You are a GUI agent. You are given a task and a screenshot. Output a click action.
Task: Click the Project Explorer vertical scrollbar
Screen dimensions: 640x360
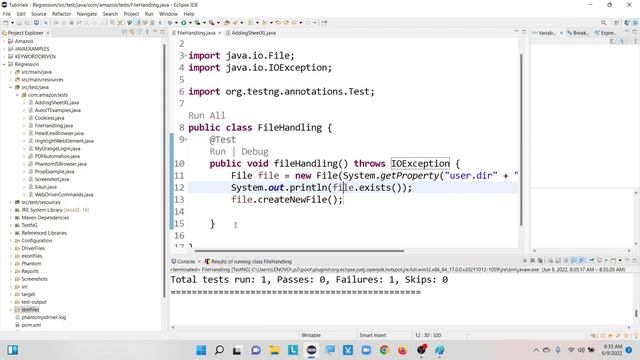pos(164,171)
